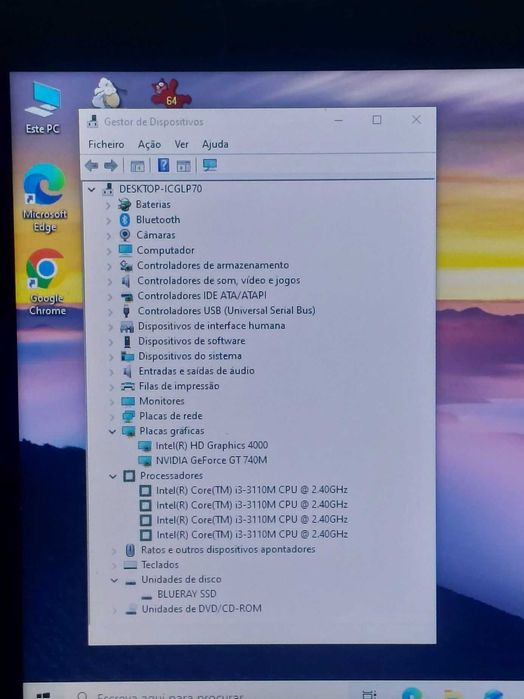Screen dimensions: 524x699
Task: Select the Câmaras webcam icon
Action: pyautogui.click(x=125, y=235)
